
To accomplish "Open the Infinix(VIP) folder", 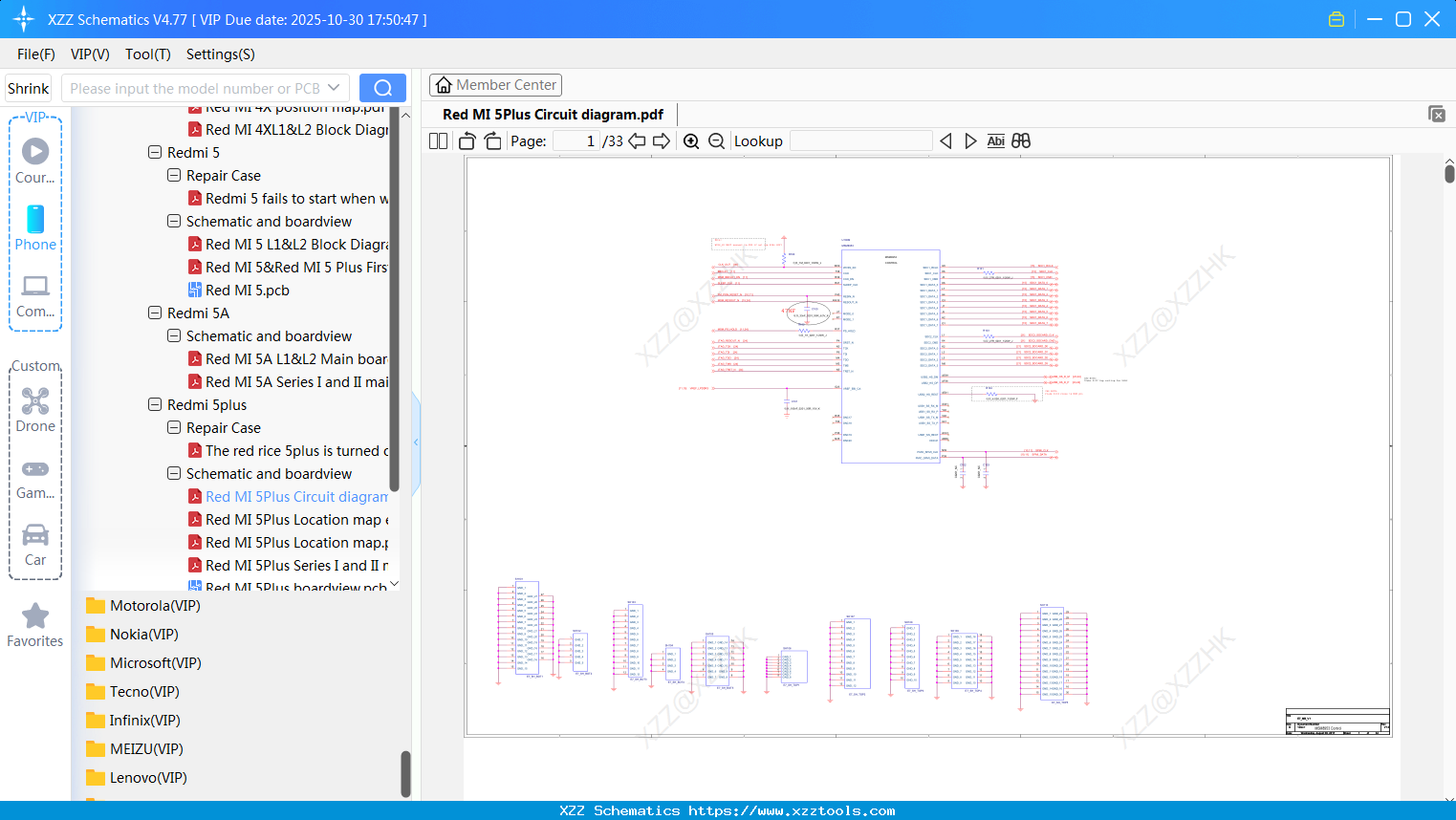I will 133,721.
